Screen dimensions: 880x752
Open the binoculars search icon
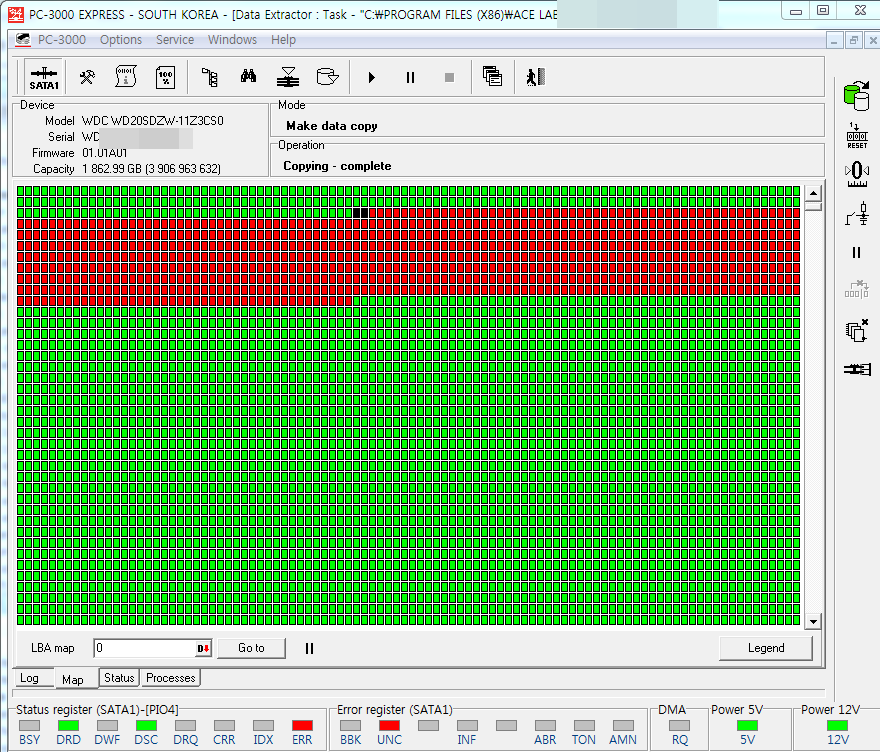point(248,76)
